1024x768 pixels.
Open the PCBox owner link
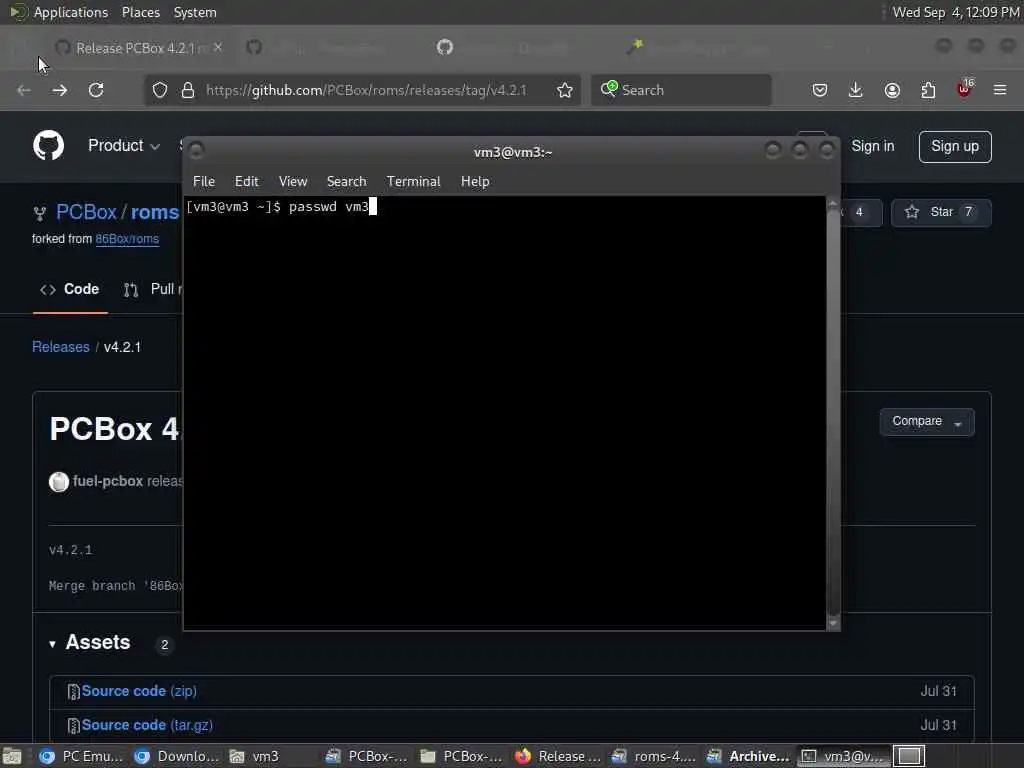pyautogui.click(x=86, y=212)
